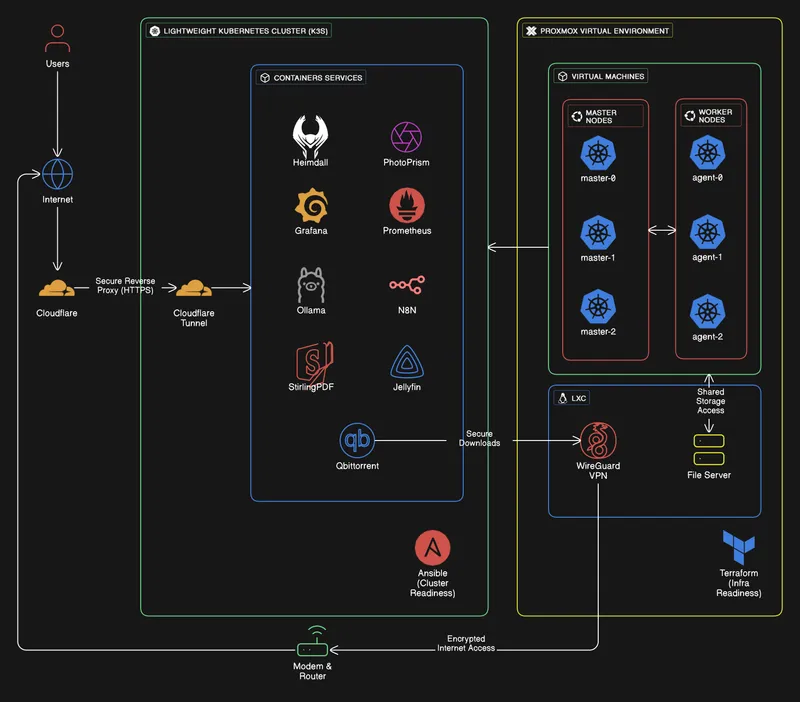The width and height of the screenshot is (800, 702).
Task: Click the File Server storage icon
Action: (709, 449)
